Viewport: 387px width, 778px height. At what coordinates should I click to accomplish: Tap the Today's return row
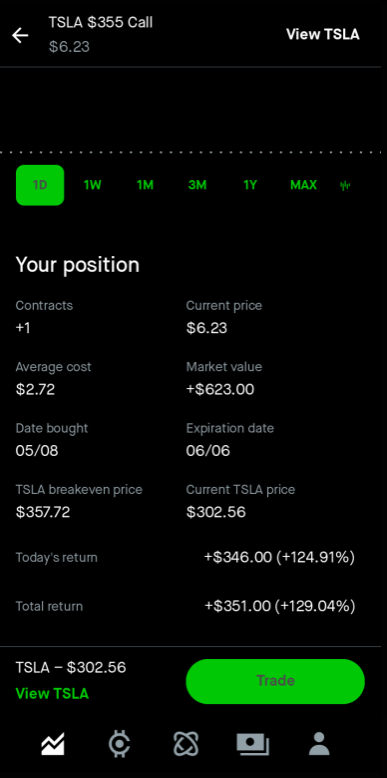(186, 557)
